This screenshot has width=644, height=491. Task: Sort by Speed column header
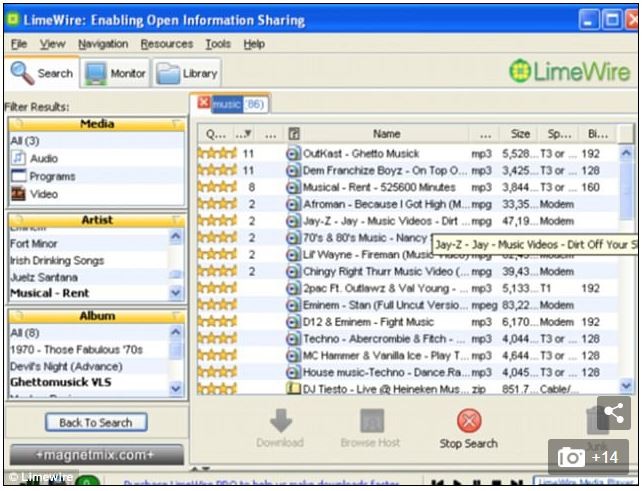[x=559, y=134]
